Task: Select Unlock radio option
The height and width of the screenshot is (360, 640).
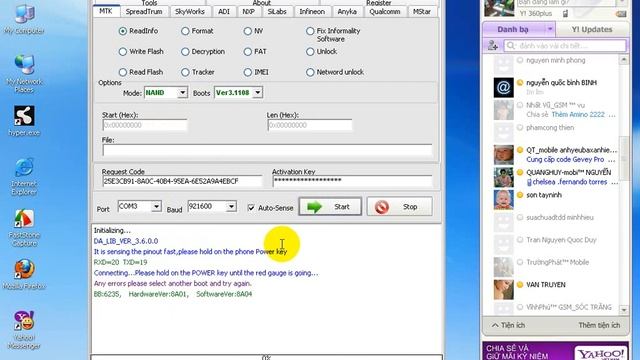Action: tap(310, 52)
